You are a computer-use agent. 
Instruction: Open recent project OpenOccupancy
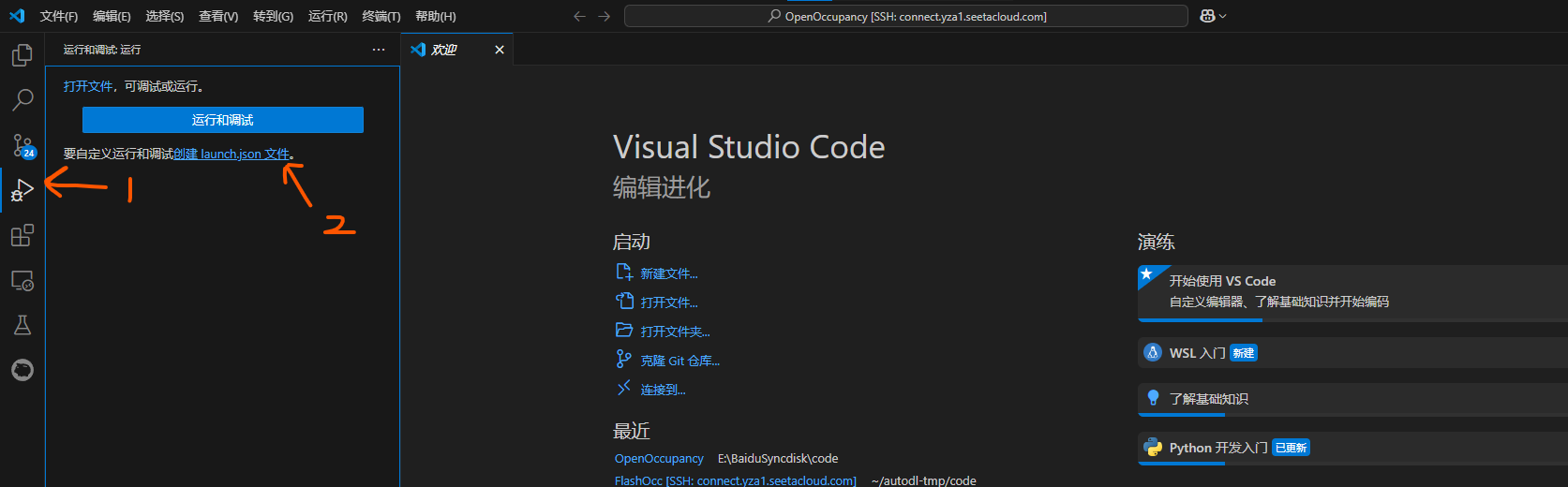coord(659,458)
